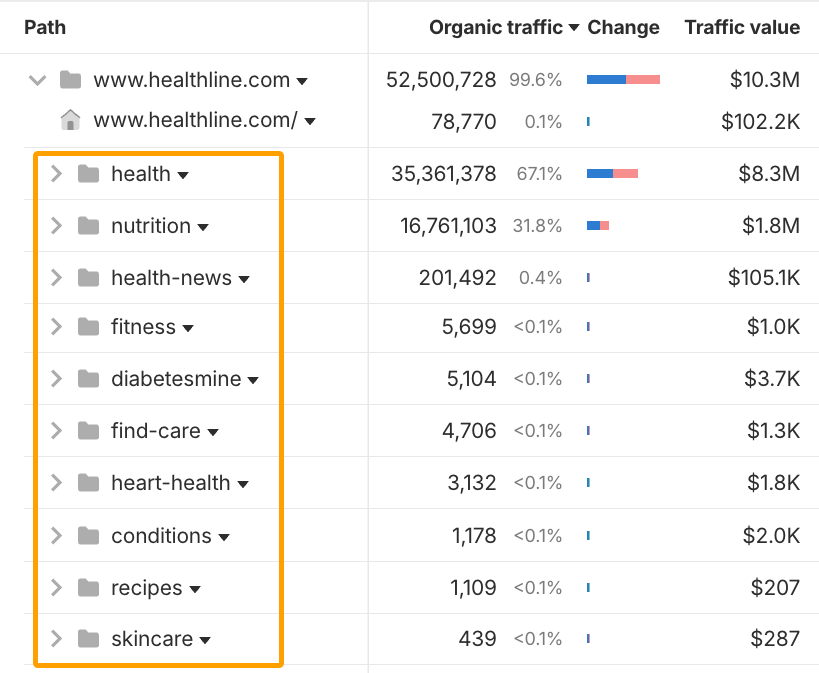Viewport: 819px width, 673px height.
Task: Click the folder icon beside health
Action: click(87, 173)
